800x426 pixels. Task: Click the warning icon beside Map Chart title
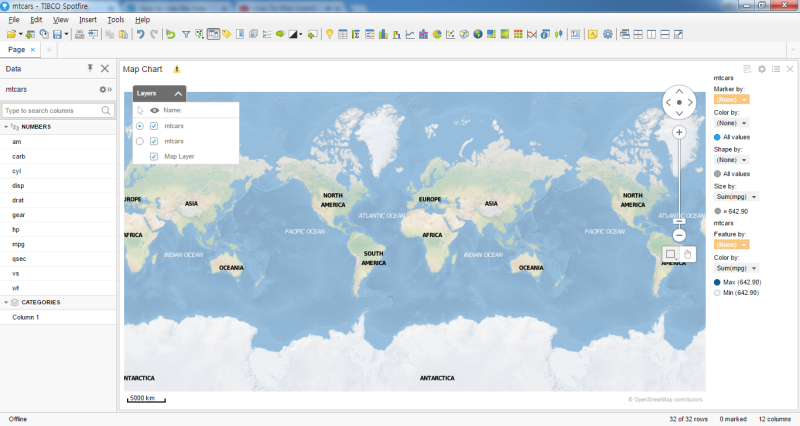tap(177, 69)
